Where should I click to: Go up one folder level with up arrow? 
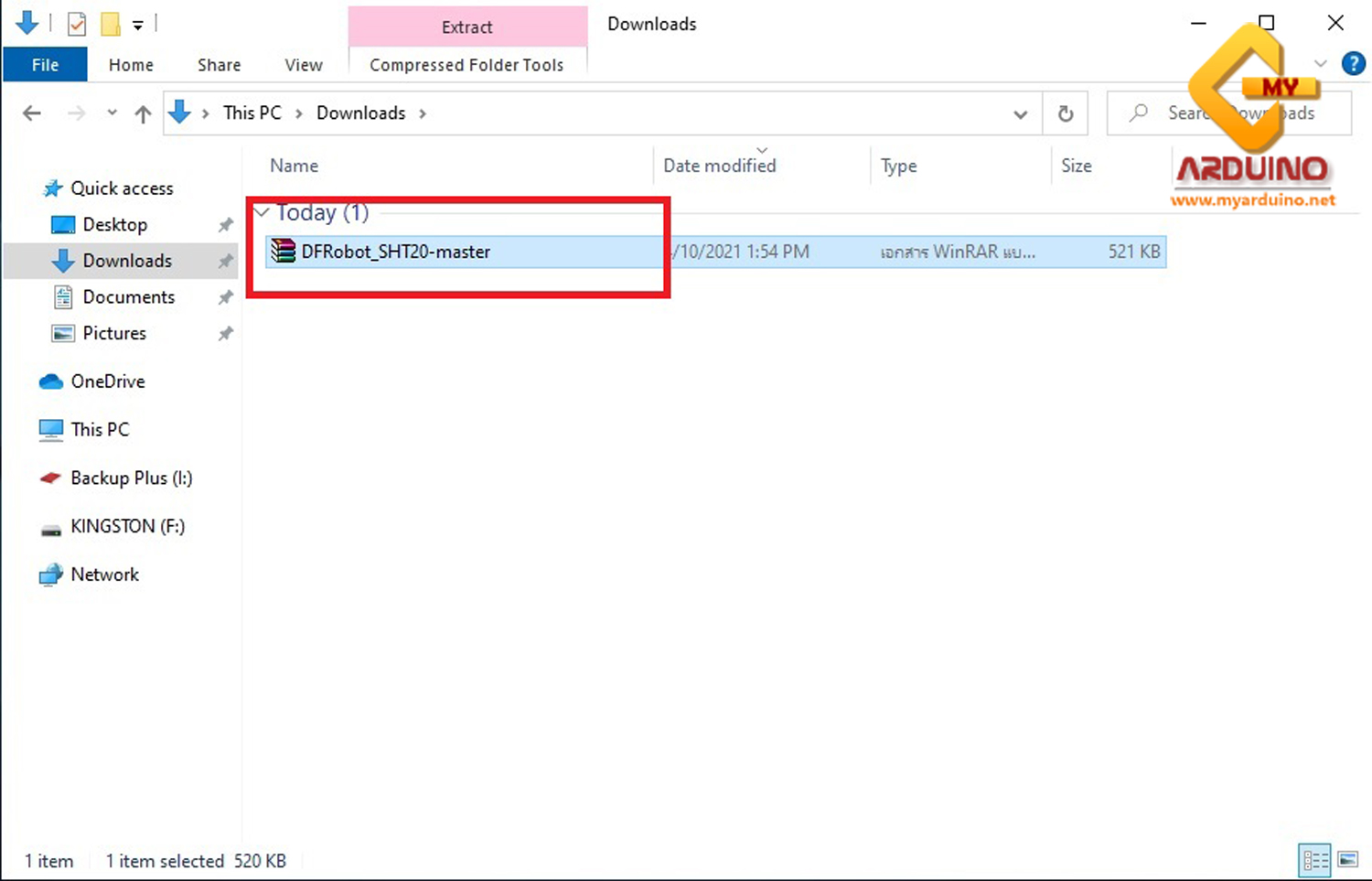143,113
